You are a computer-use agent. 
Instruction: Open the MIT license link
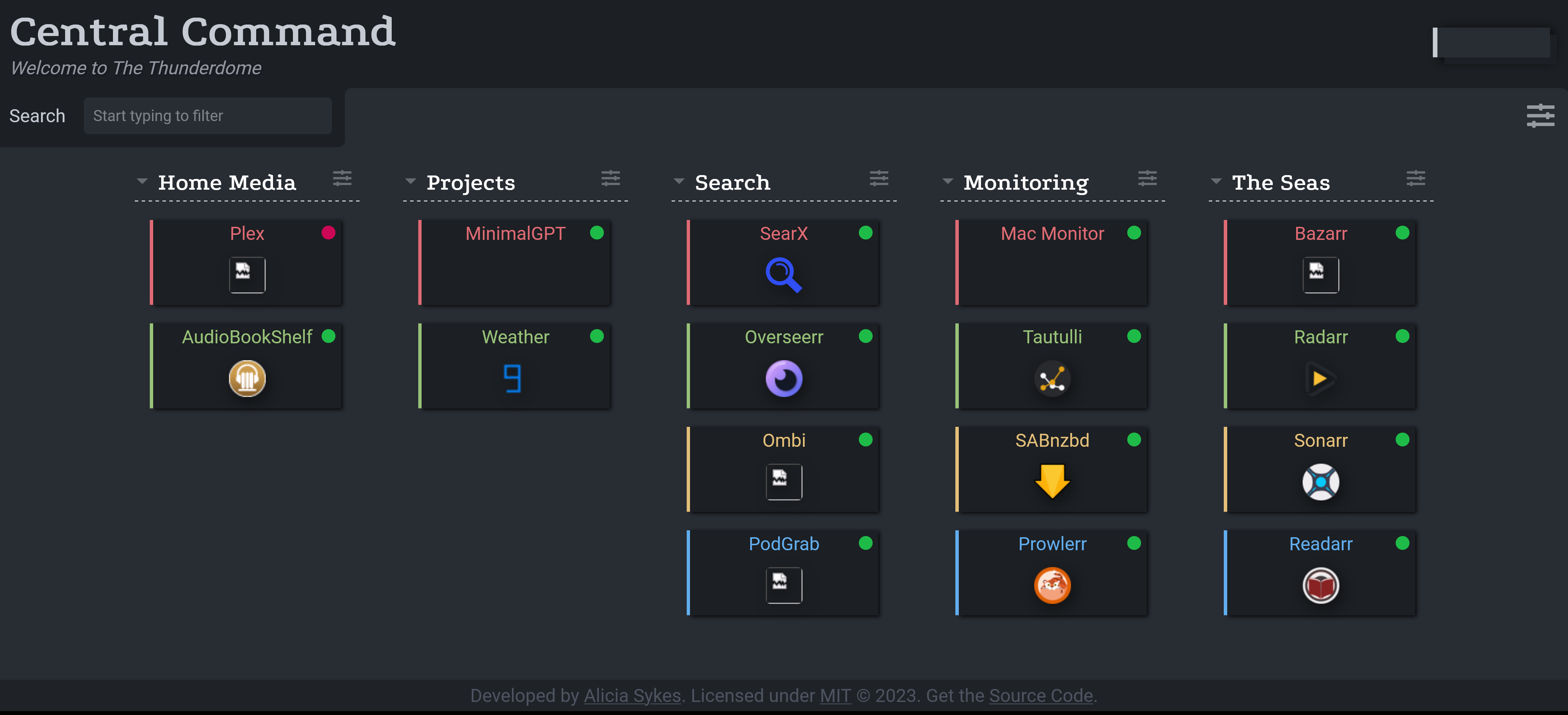835,695
